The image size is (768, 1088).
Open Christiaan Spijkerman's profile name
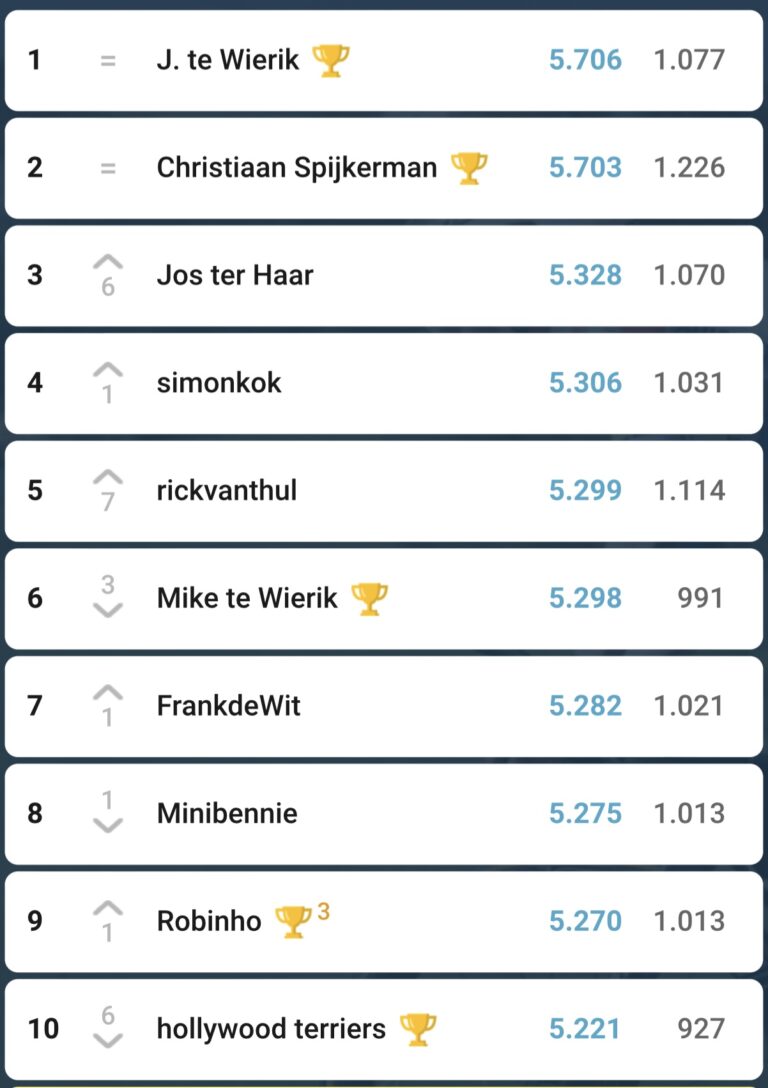pyautogui.click(x=296, y=167)
